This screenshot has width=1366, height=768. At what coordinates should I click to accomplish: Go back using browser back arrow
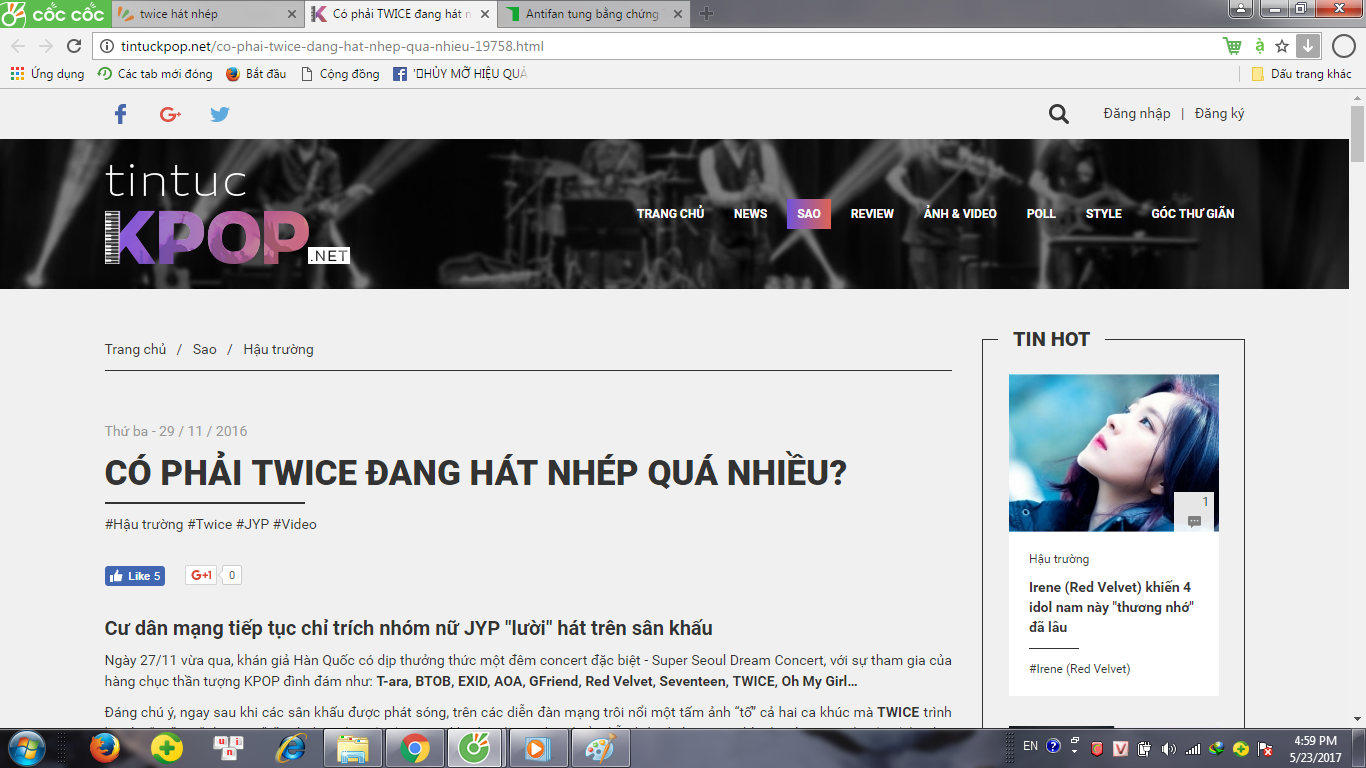click(x=18, y=46)
